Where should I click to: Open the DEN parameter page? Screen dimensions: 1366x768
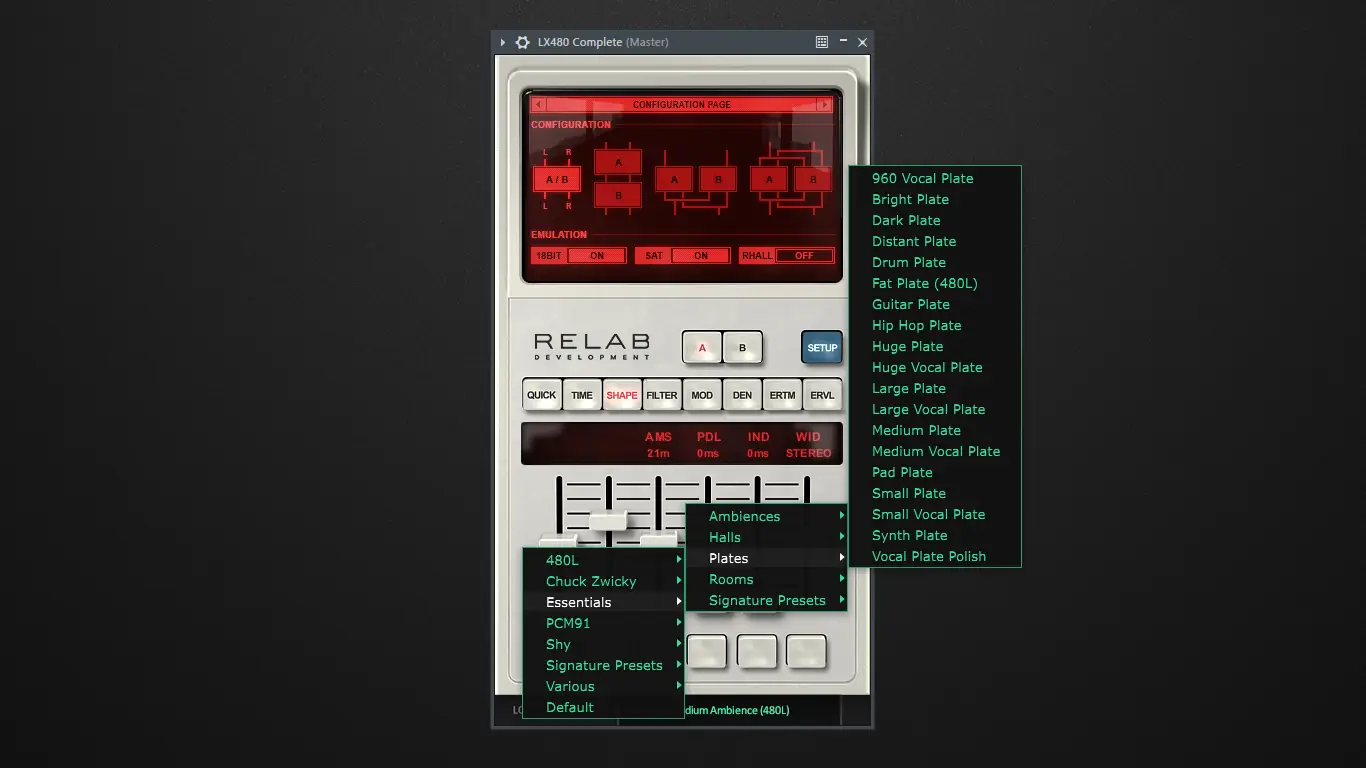(742, 395)
